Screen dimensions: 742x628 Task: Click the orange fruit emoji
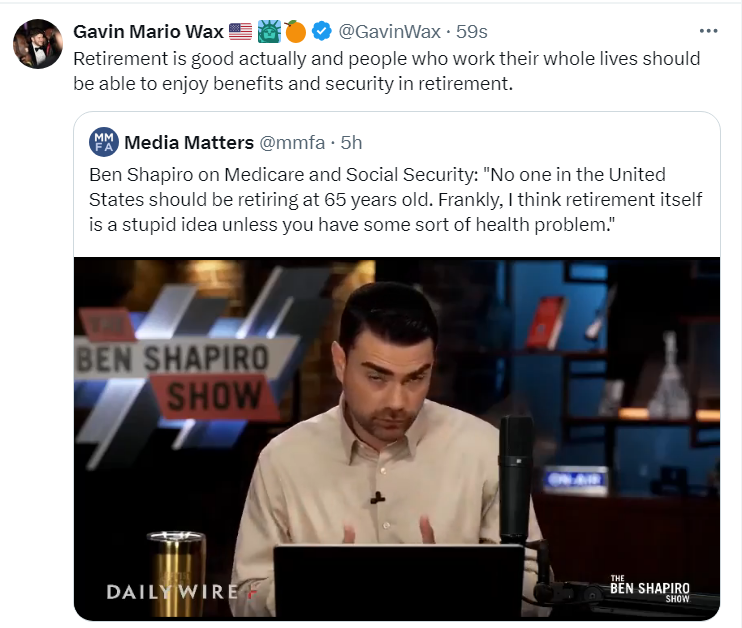point(295,31)
